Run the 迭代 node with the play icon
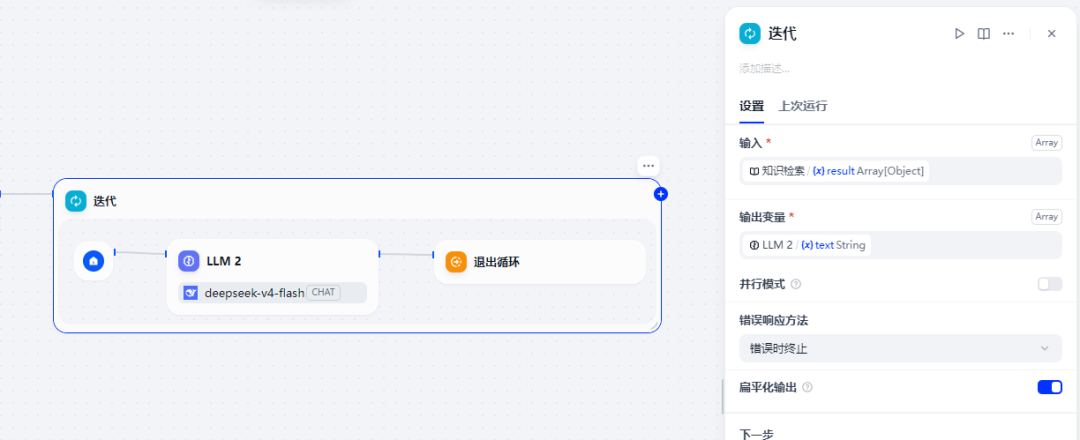Viewport: 1080px width, 440px height. 959,34
